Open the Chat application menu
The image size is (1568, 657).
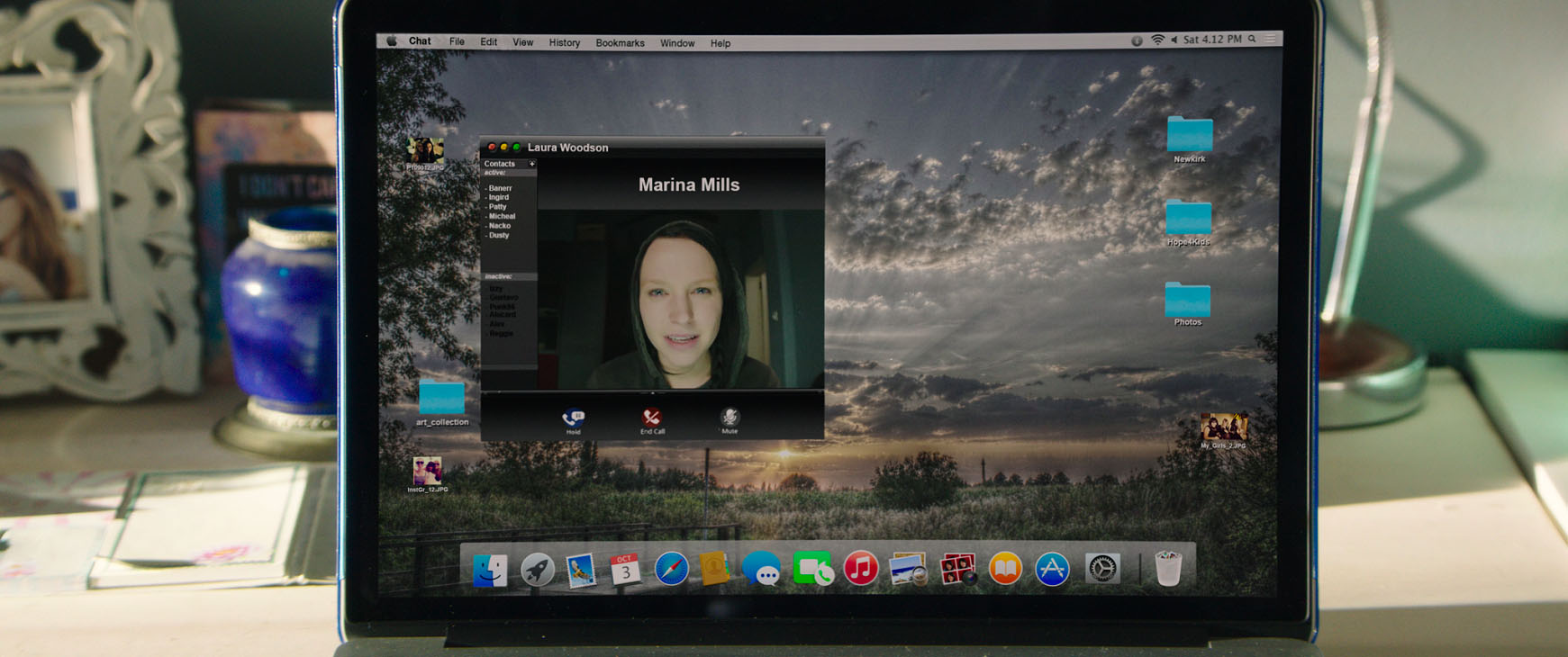coord(420,41)
